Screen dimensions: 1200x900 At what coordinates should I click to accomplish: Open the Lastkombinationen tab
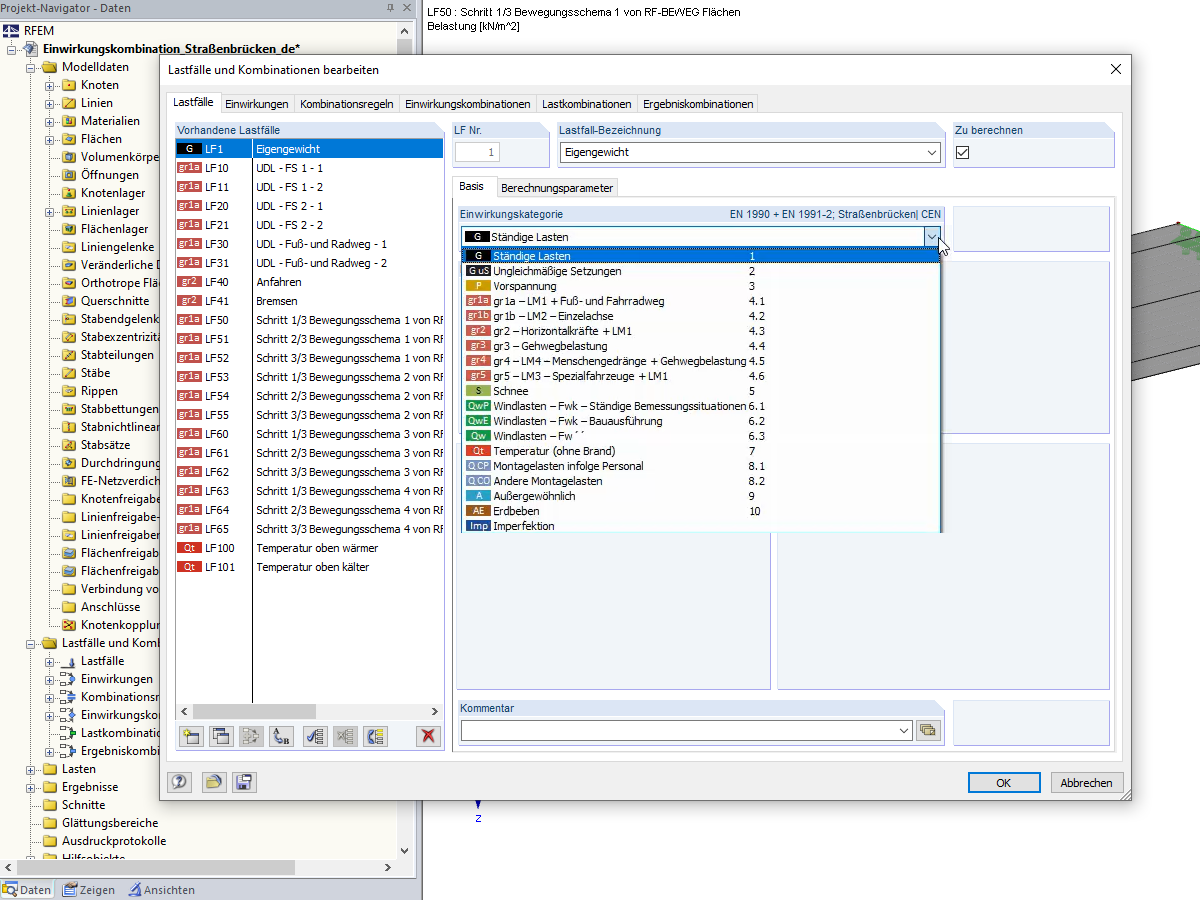[x=587, y=104]
